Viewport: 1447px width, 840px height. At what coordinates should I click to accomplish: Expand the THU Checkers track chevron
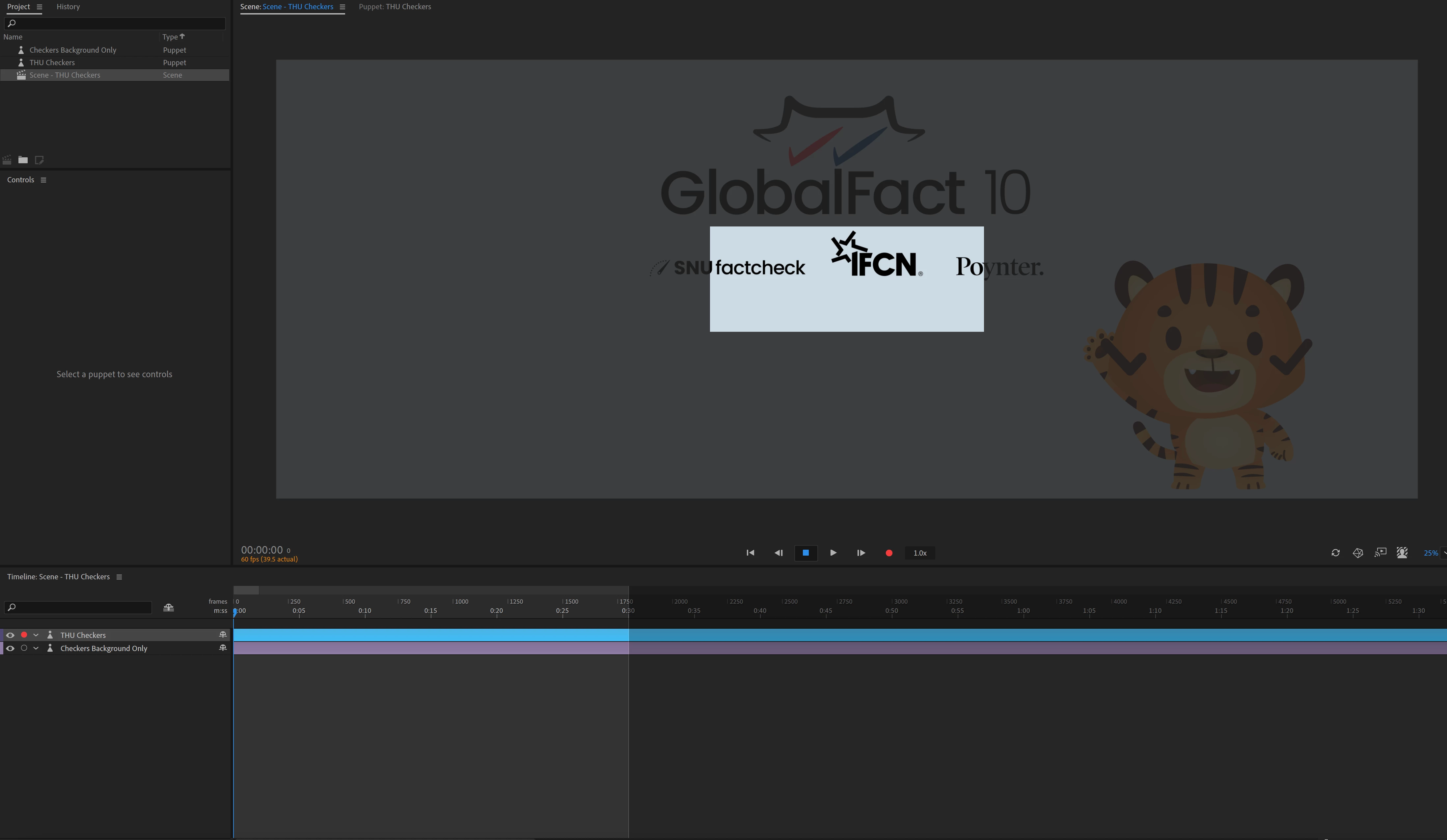36,635
